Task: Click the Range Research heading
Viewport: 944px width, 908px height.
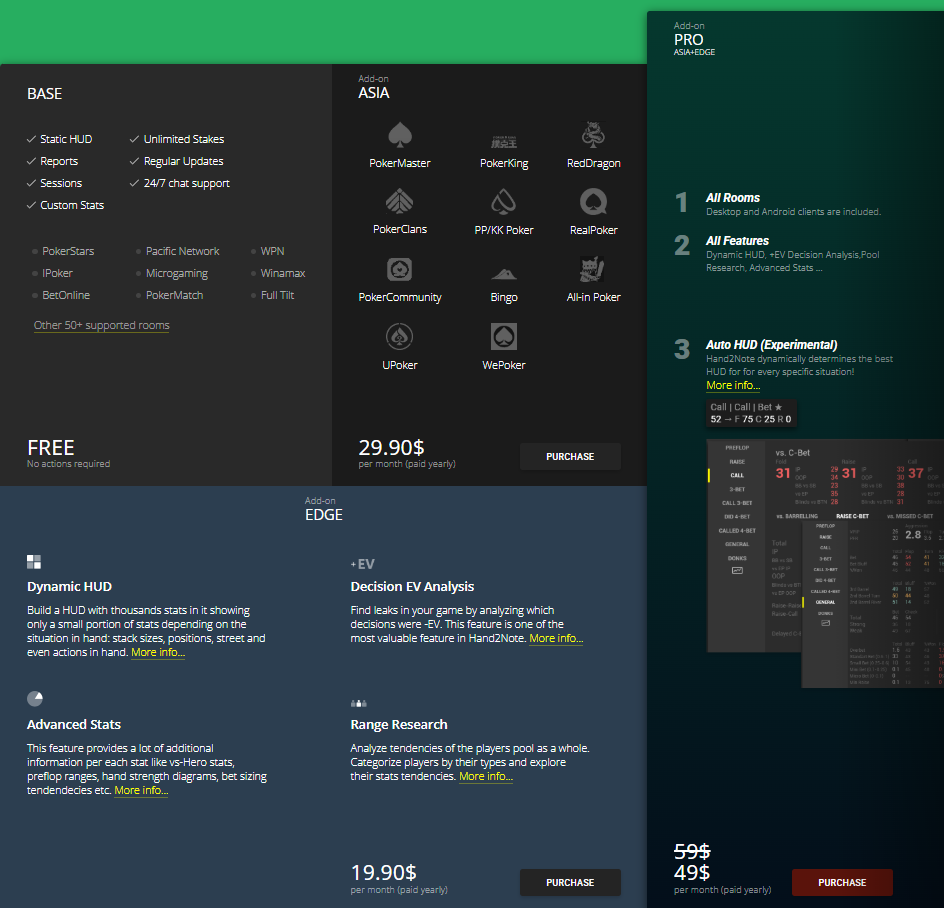Action: (x=399, y=724)
